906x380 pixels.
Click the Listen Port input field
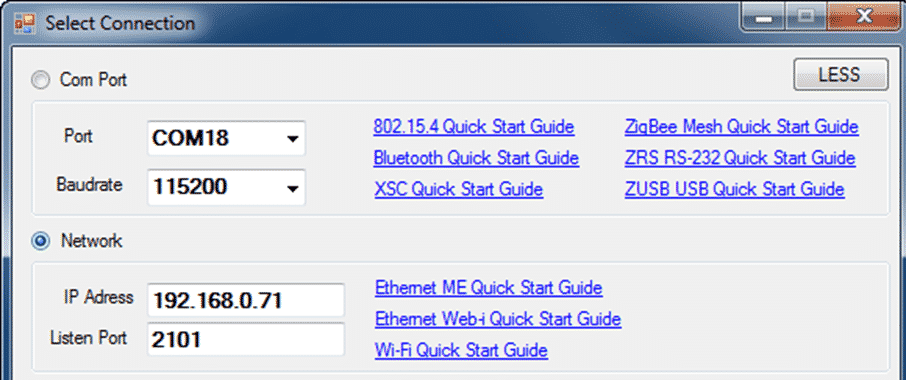[x=246, y=340]
